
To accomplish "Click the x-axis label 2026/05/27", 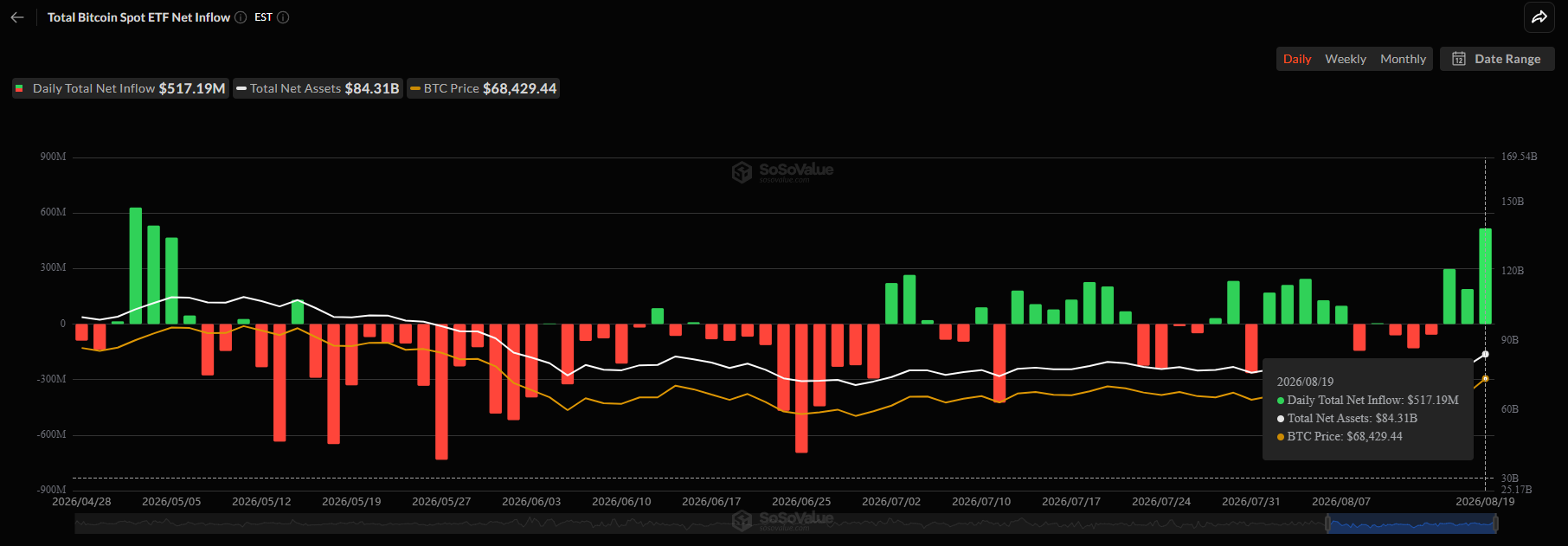I will pyautogui.click(x=441, y=502).
